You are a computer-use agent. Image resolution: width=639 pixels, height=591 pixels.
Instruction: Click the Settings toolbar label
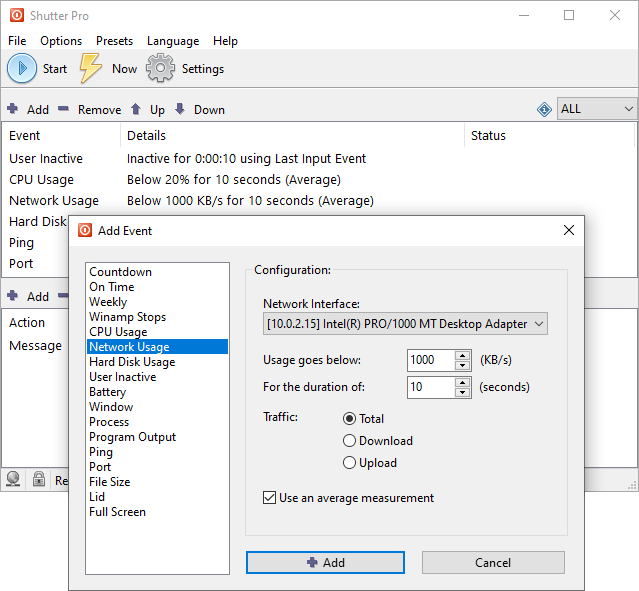[203, 68]
